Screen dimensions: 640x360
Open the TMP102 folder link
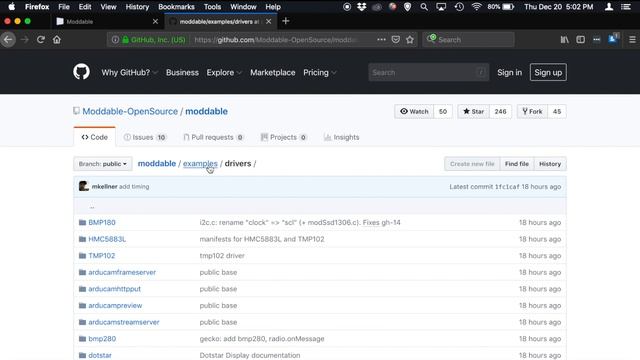coord(102,256)
